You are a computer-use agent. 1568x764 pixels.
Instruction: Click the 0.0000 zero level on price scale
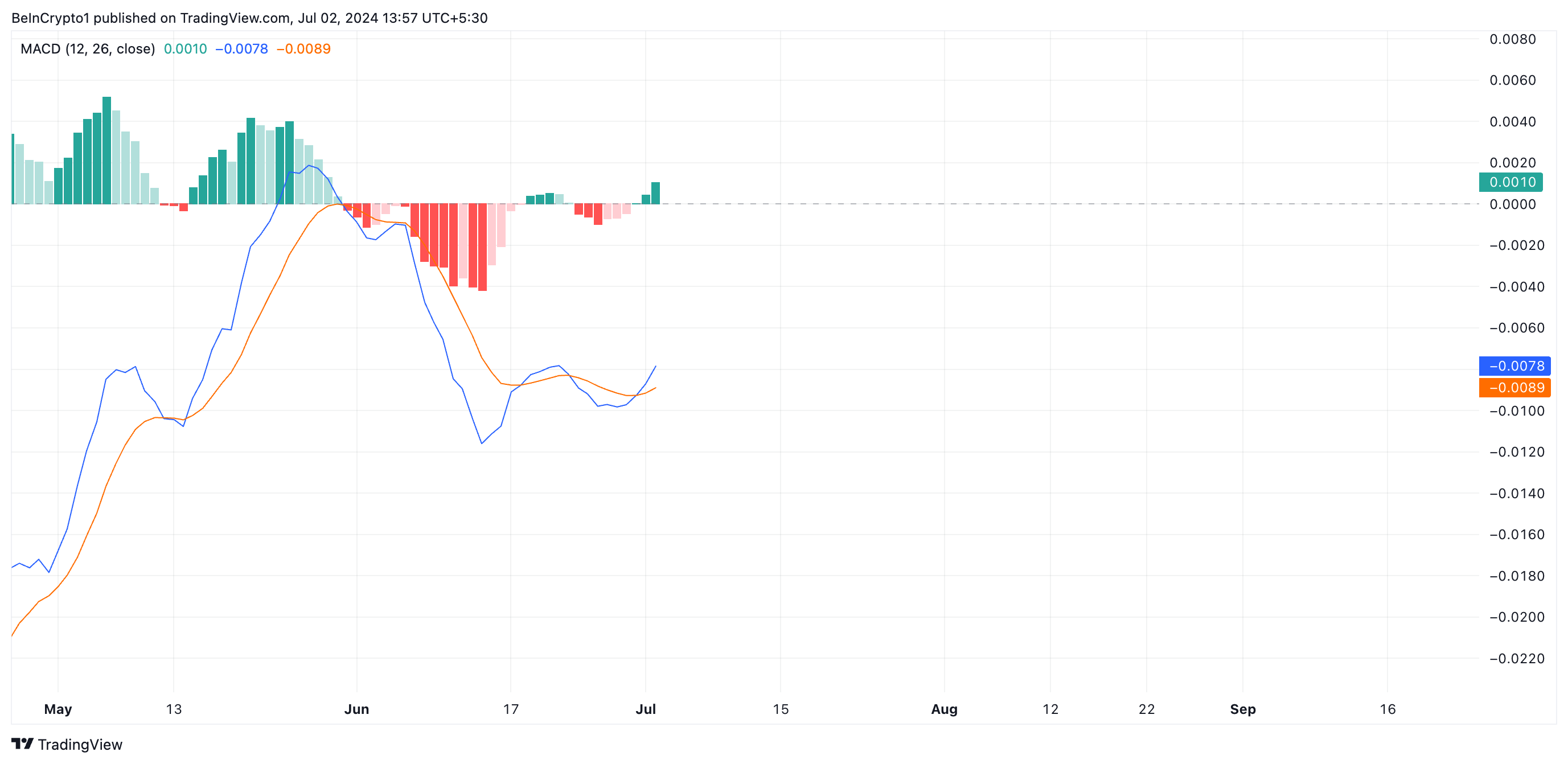point(1512,204)
